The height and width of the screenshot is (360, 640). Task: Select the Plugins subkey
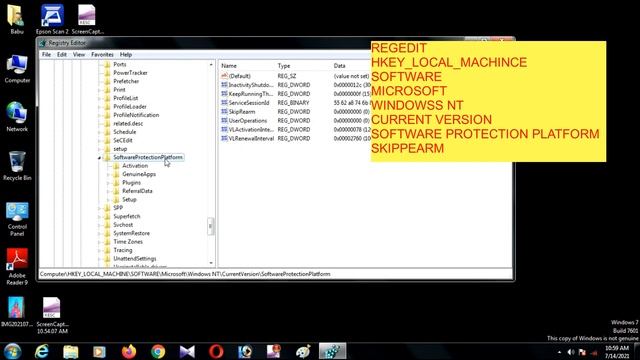[131, 183]
